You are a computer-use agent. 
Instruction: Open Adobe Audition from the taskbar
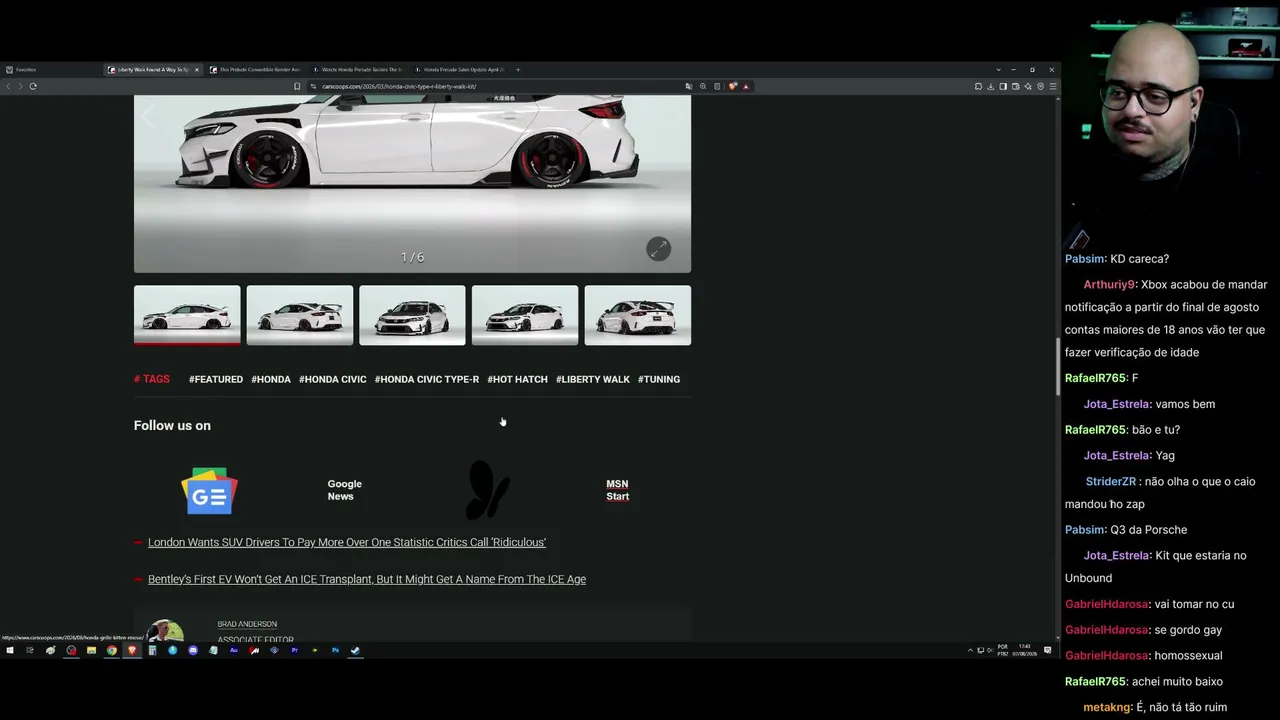click(234, 650)
